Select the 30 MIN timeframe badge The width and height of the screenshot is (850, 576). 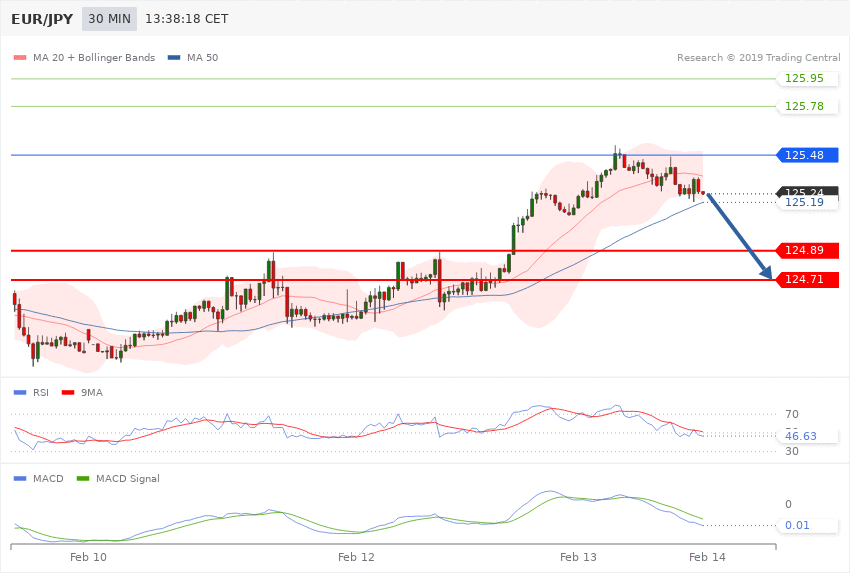[110, 19]
